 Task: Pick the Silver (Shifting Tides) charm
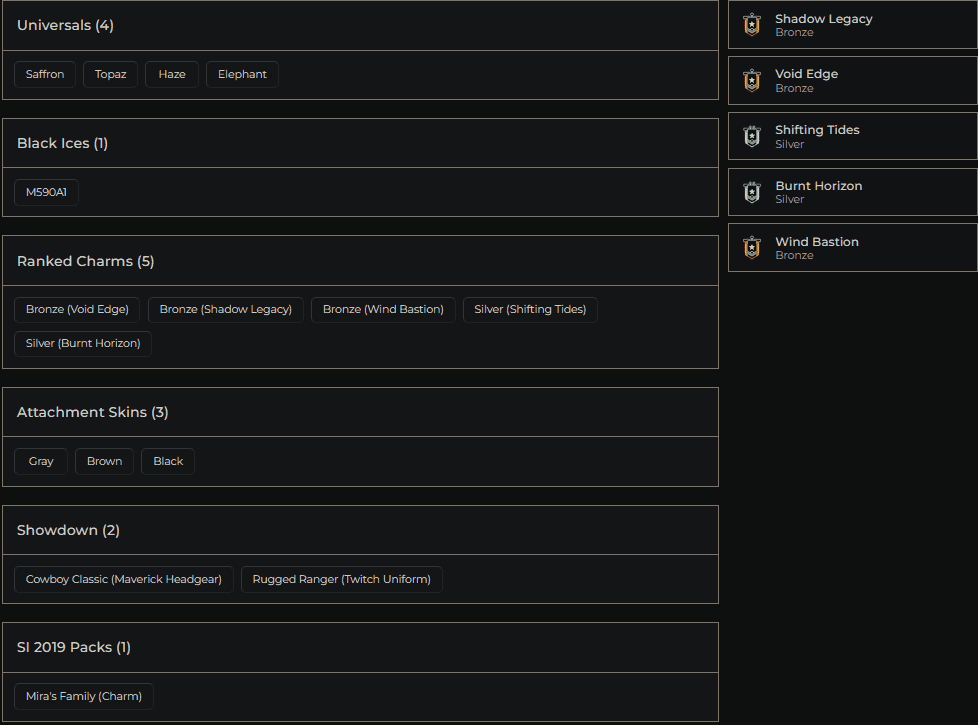click(530, 310)
